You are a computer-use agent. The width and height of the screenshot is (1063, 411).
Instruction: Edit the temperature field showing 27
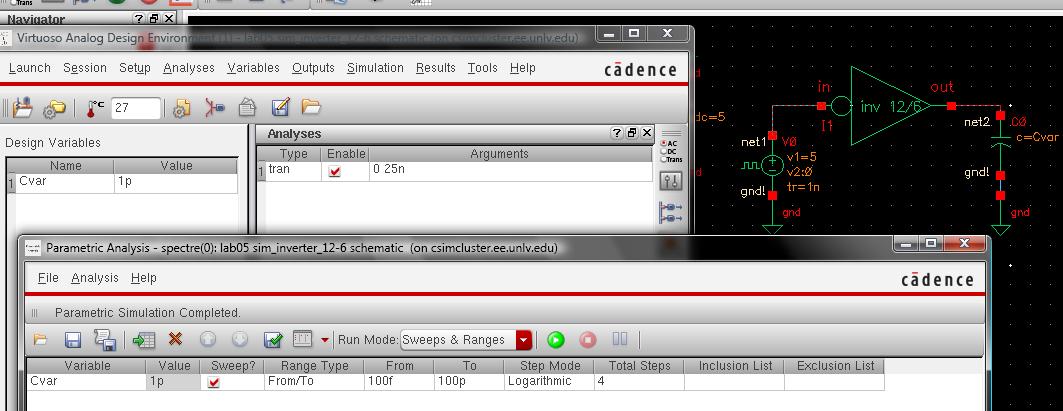(x=136, y=108)
